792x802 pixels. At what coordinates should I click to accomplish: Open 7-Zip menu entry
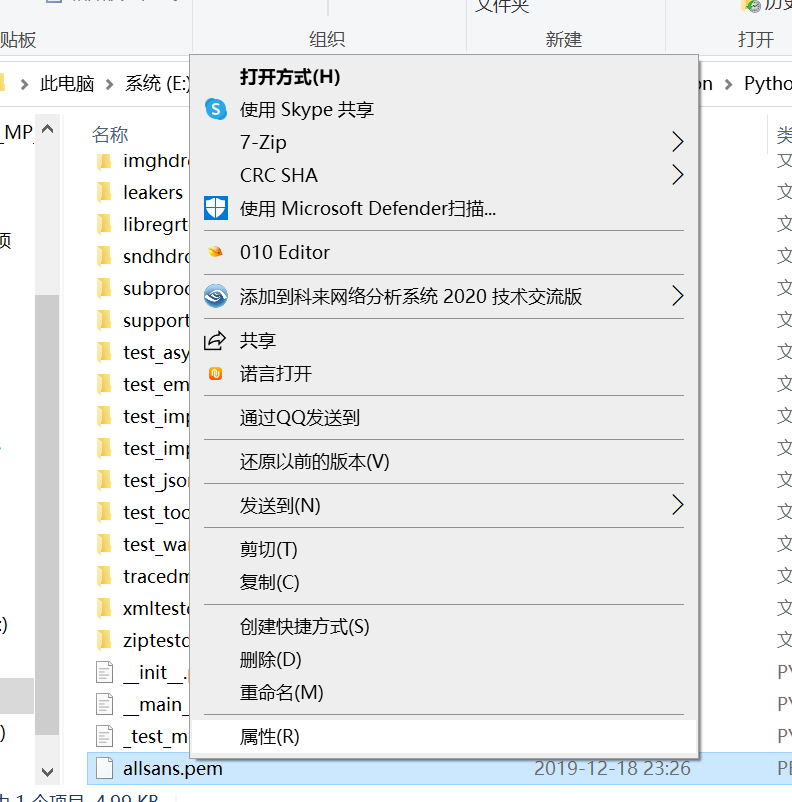444,142
